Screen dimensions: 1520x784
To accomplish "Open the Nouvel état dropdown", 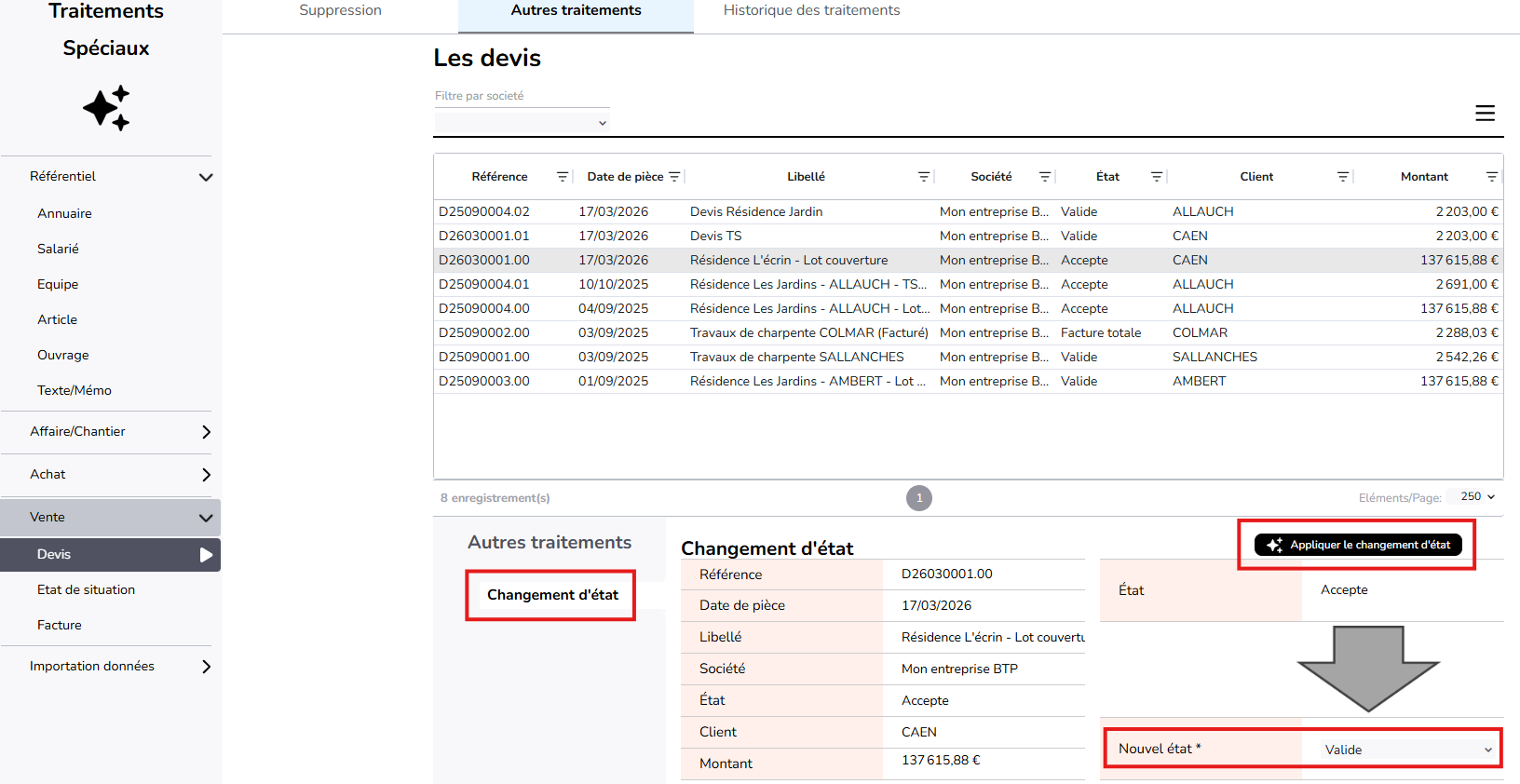I will 1406,750.
